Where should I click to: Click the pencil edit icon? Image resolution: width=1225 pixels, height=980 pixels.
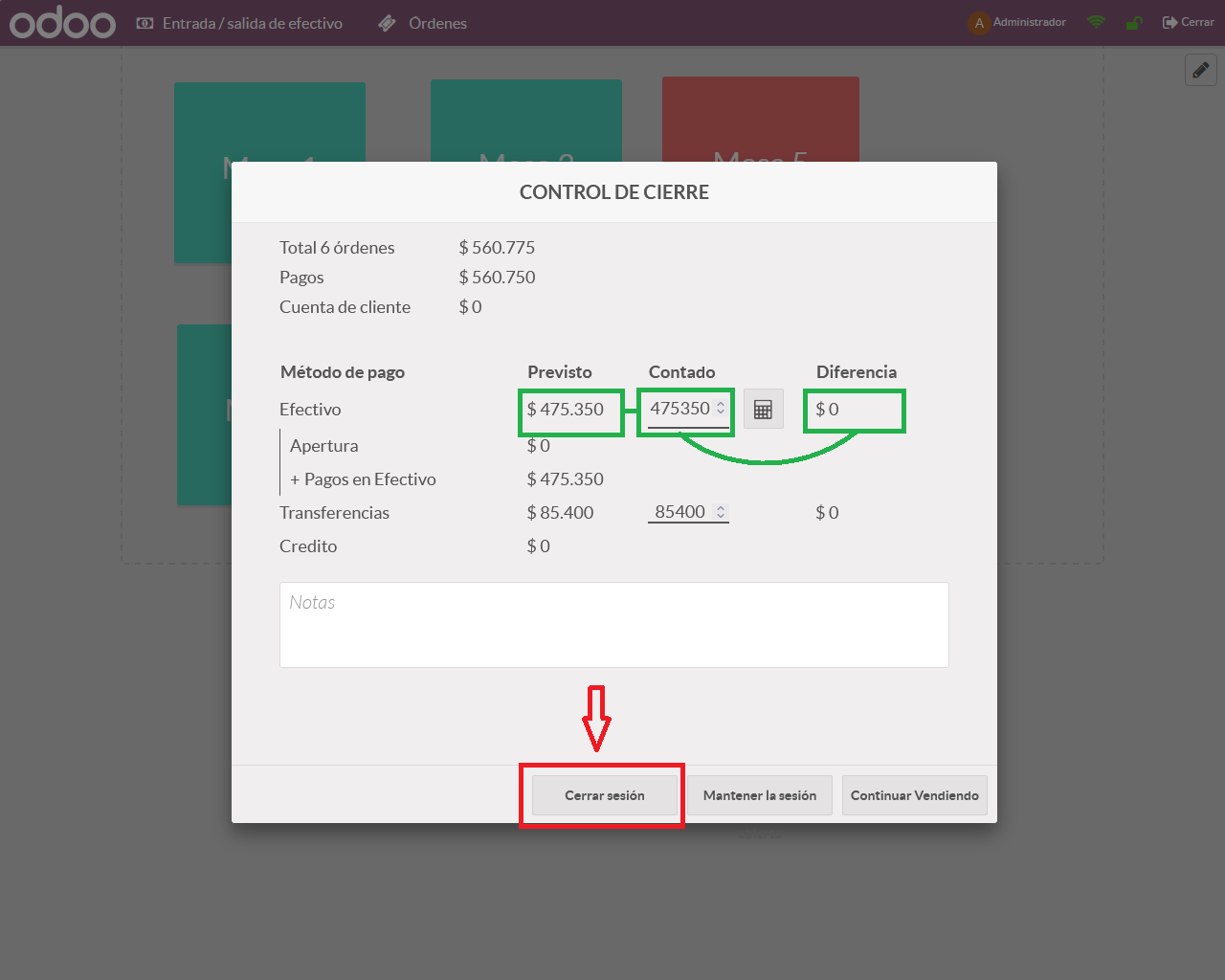(x=1201, y=70)
